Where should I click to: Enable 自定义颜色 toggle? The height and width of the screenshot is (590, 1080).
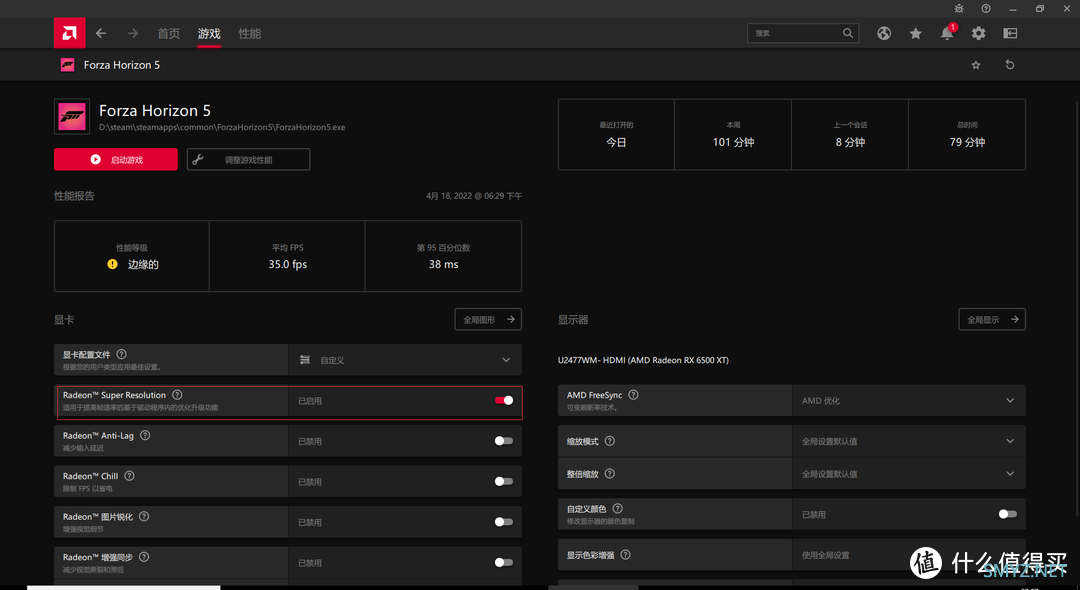(1008, 514)
